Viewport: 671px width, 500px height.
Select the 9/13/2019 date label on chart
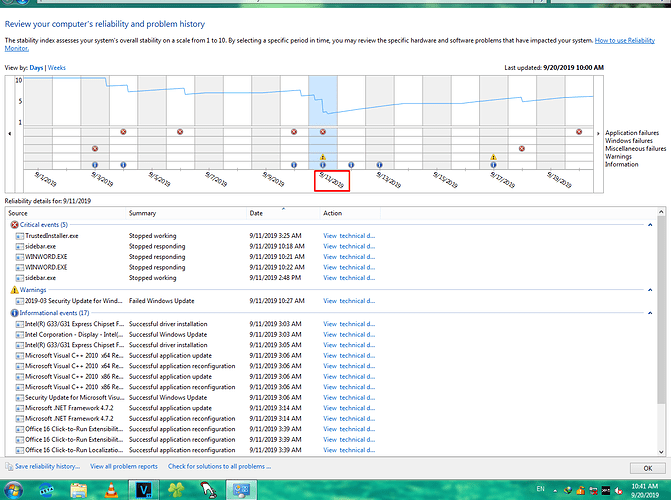[x=389, y=180]
